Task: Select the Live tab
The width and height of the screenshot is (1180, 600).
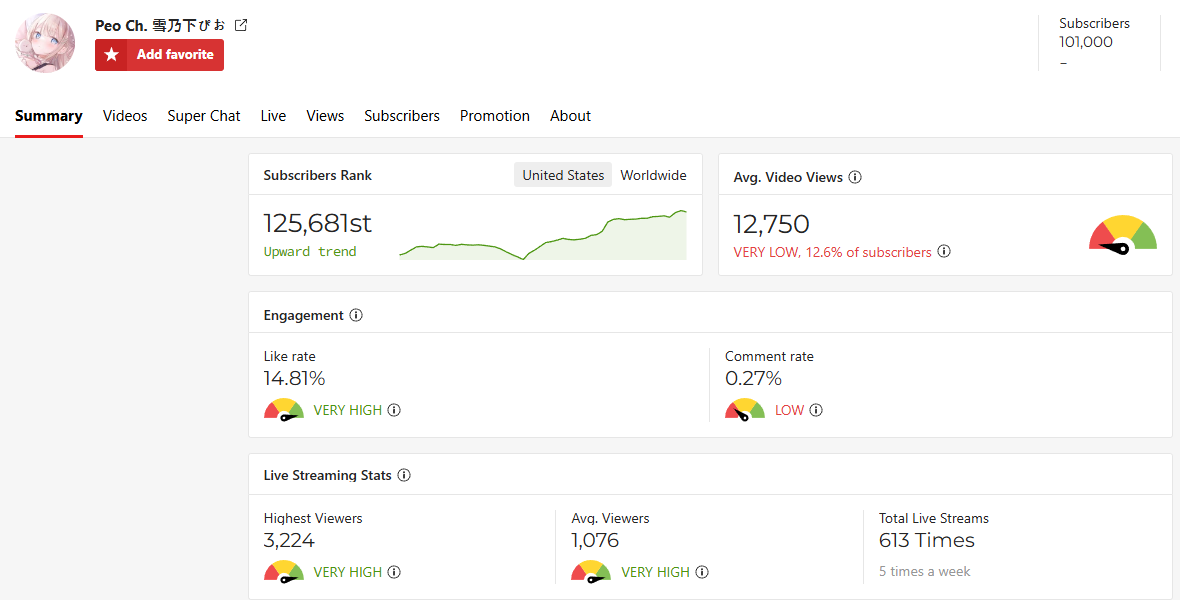Action: coord(273,116)
